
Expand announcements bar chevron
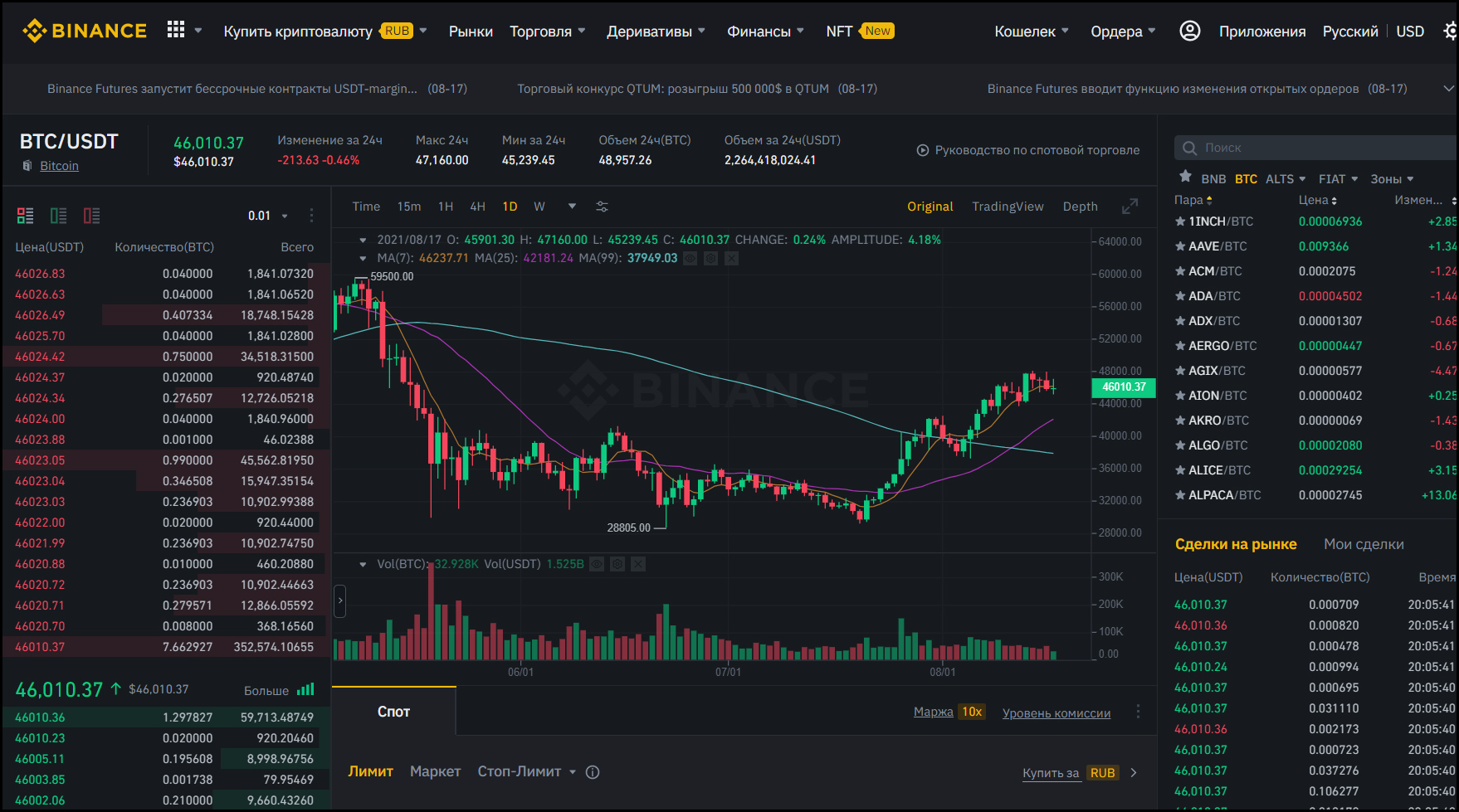pyautogui.click(x=1449, y=88)
